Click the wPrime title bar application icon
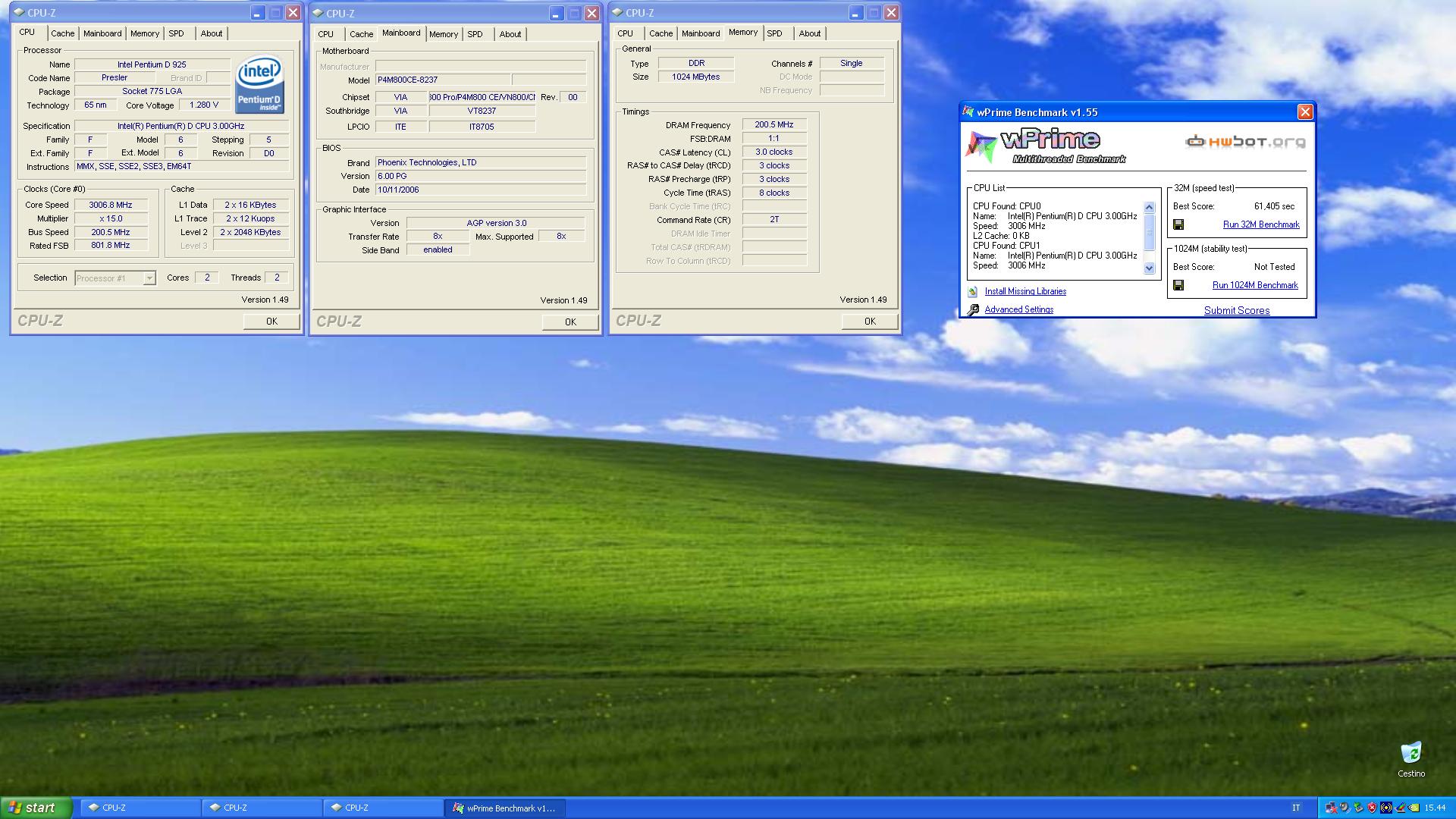This screenshot has height=819, width=1456. [968, 112]
